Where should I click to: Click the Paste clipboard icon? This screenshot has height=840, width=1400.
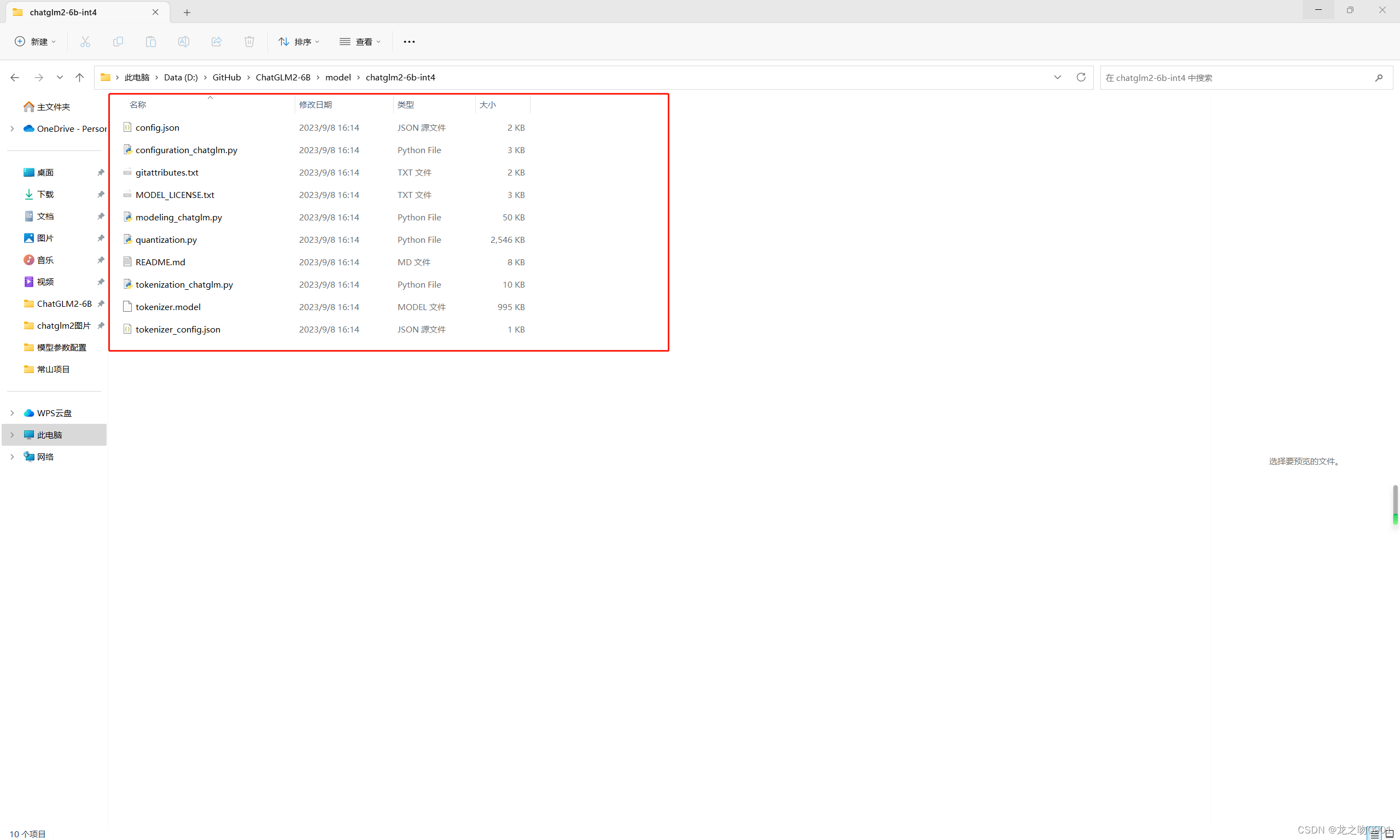pyautogui.click(x=150, y=42)
